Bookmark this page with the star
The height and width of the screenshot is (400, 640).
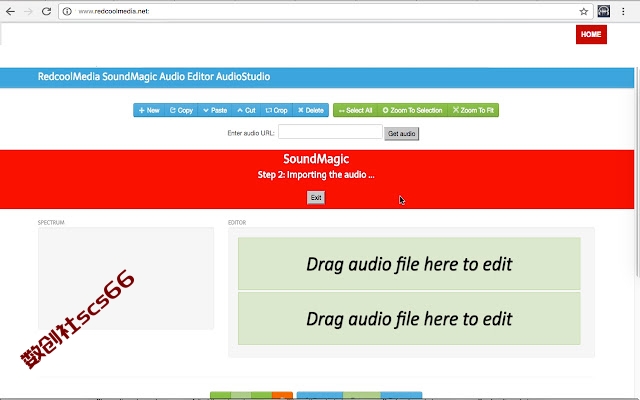pyautogui.click(x=584, y=11)
